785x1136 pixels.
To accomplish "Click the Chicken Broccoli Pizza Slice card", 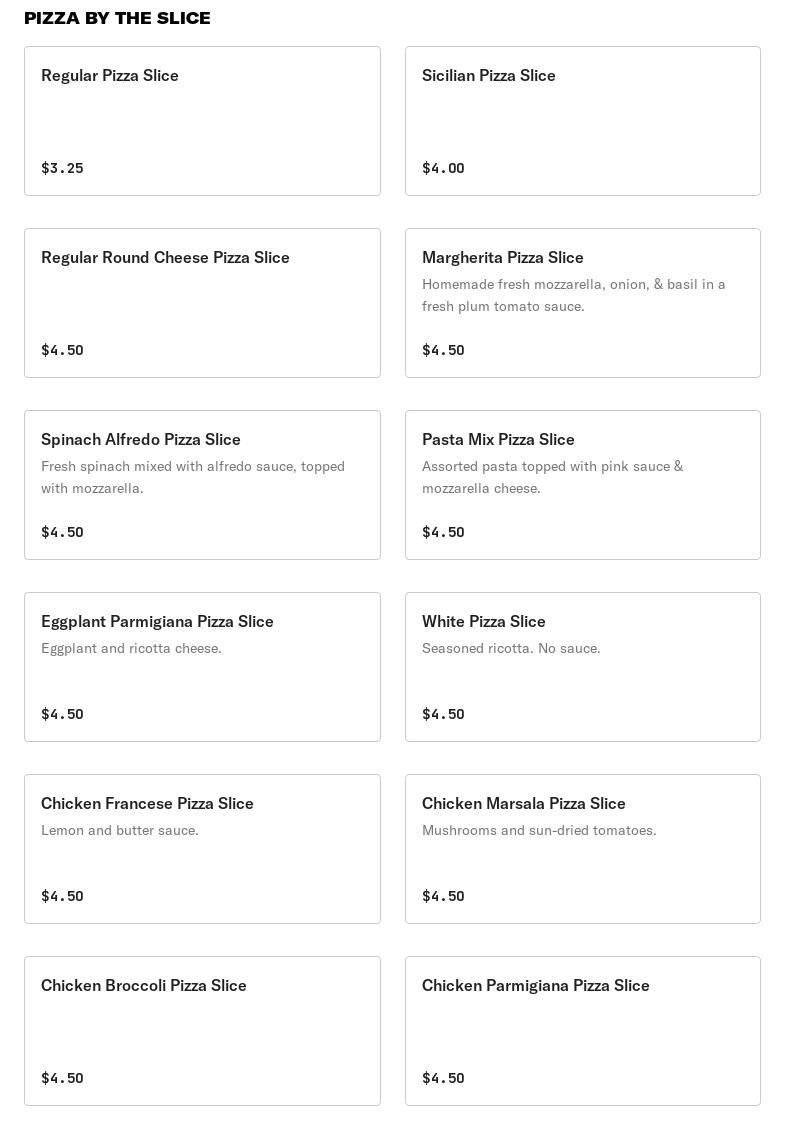I will (x=202, y=1031).
